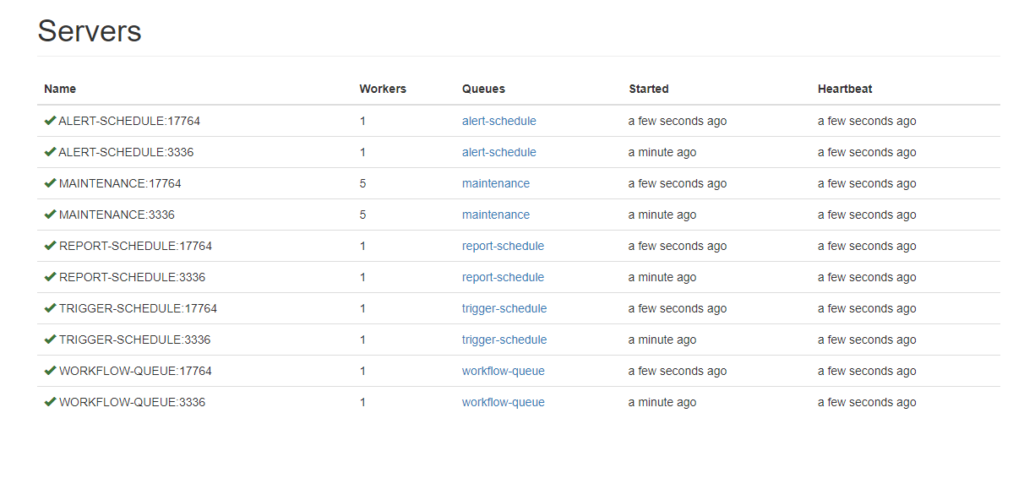This screenshot has width=1024, height=489.
Task: Open report-schedule queue for REPORT-SCHEDULE:17764
Action: pos(503,246)
